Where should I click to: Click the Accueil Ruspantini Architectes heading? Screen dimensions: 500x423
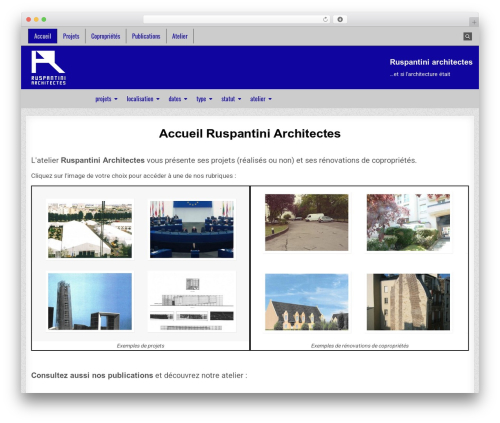250,133
